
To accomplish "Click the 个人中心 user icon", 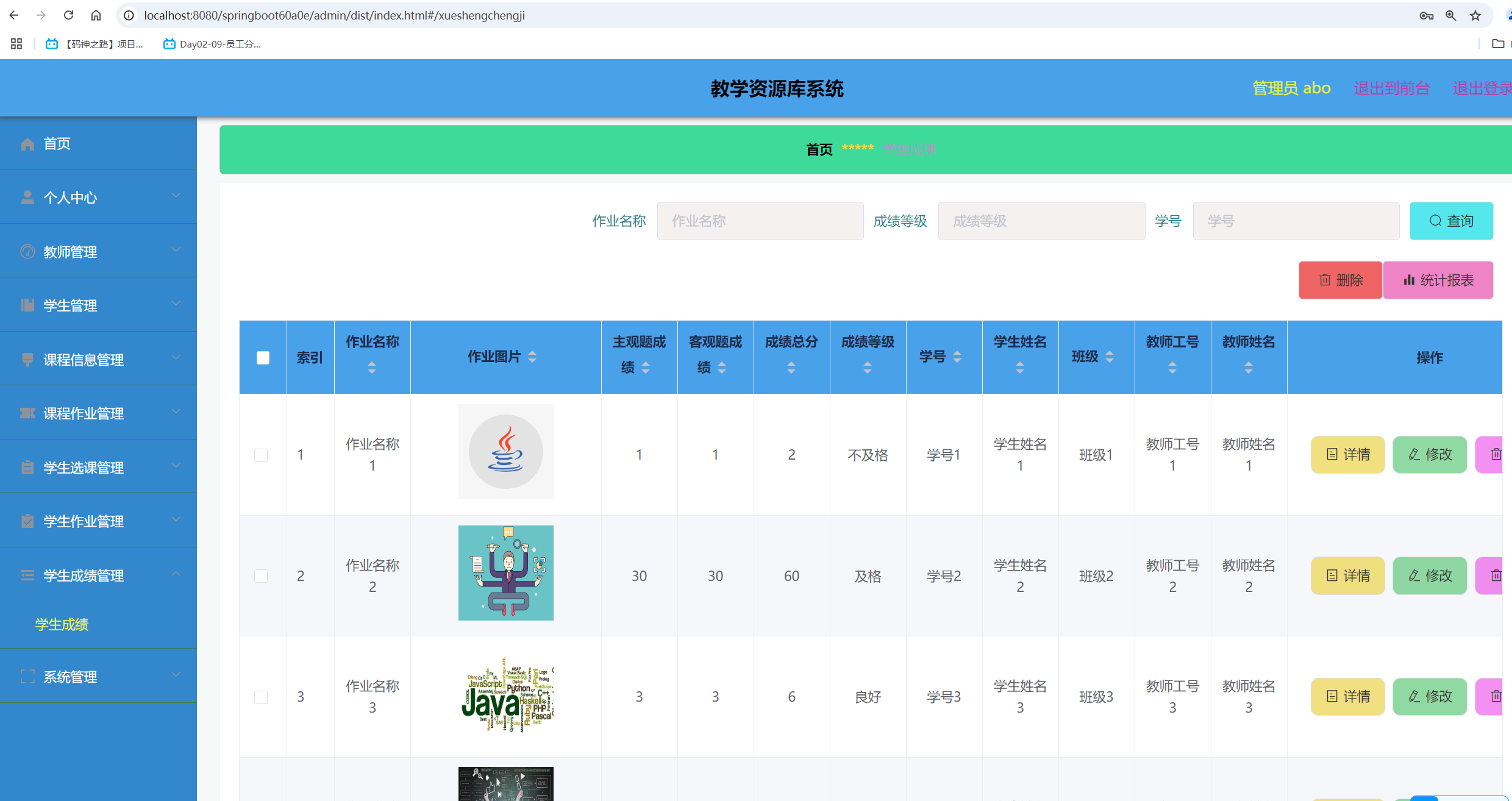I will 27,196.
